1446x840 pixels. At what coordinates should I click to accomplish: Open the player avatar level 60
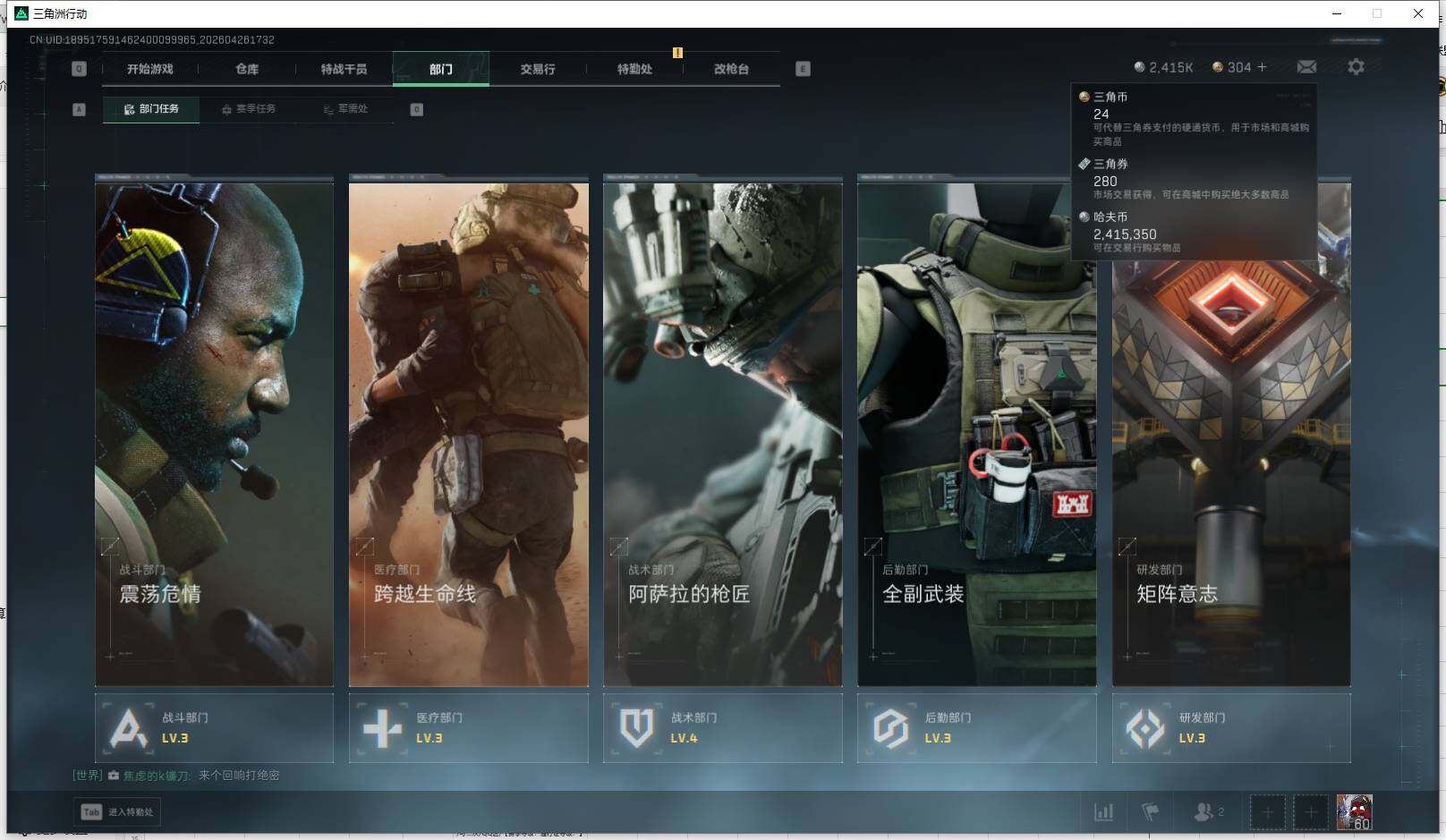click(1354, 812)
